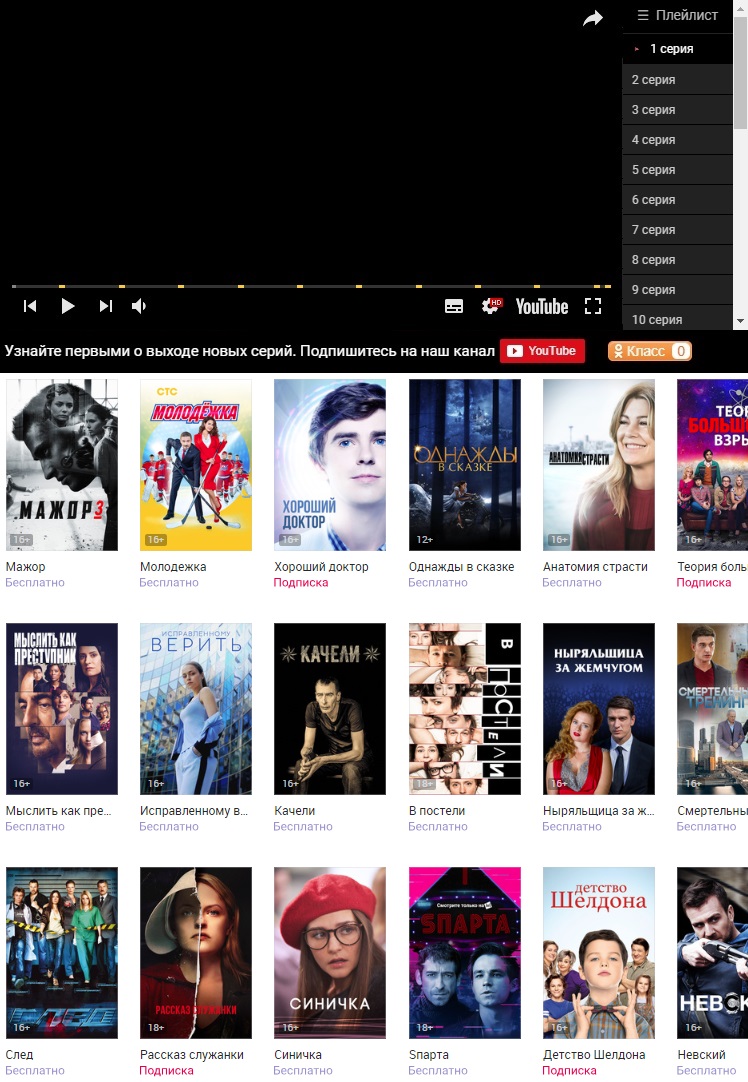Screen dimensions: 748x1082
Task: Open the HD quality settings gear
Action: point(491,306)
